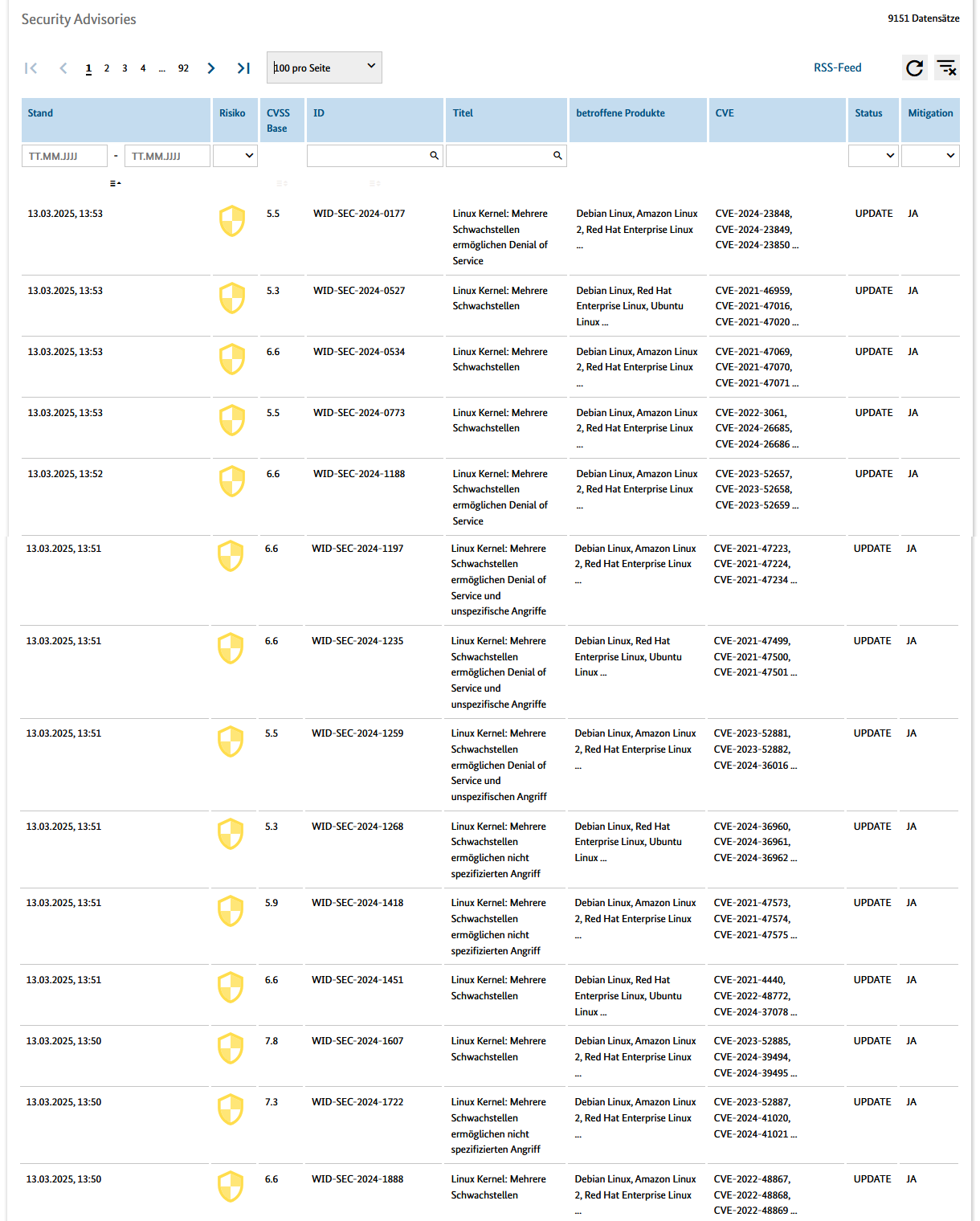Click shield risk icon for WID-SEC-2024-1722
980x1221 pixels.
(x=231, y=1109)
